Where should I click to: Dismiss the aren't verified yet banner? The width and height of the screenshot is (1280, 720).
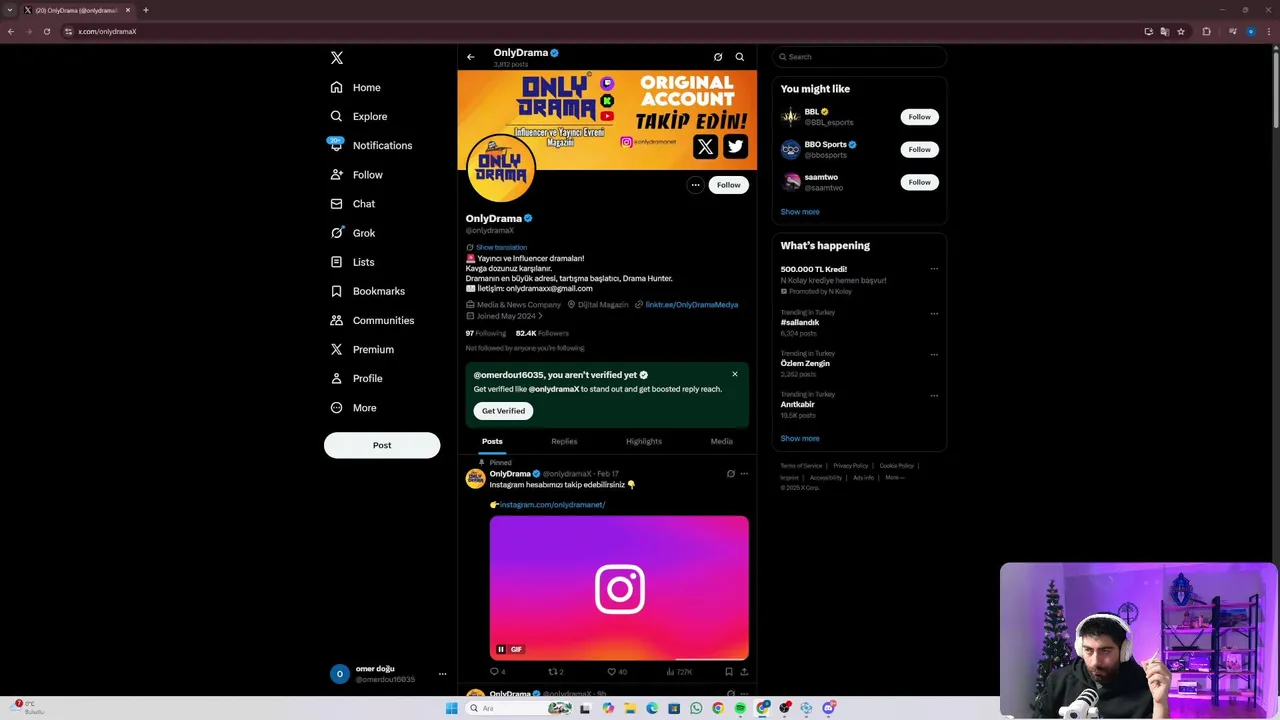pyautogui.click(x=735, y=375)
